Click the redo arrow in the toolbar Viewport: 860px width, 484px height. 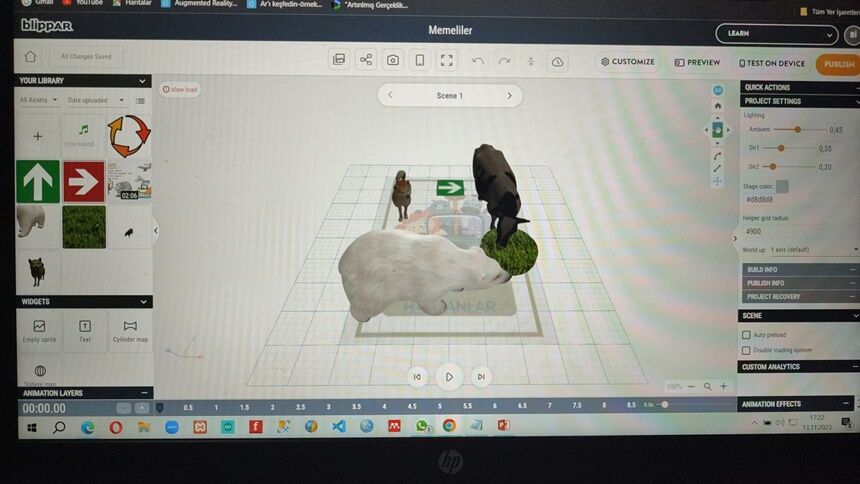[504, 61]
